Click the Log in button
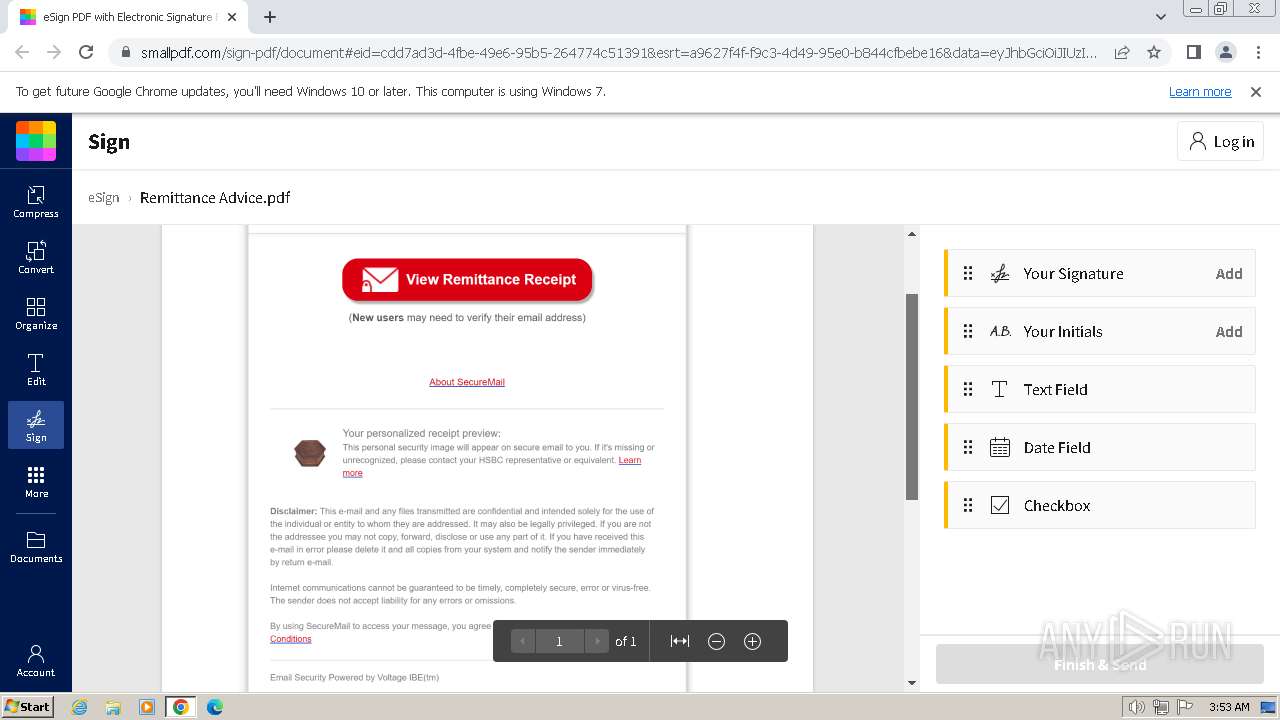1280x720 pixels. 1220,142
